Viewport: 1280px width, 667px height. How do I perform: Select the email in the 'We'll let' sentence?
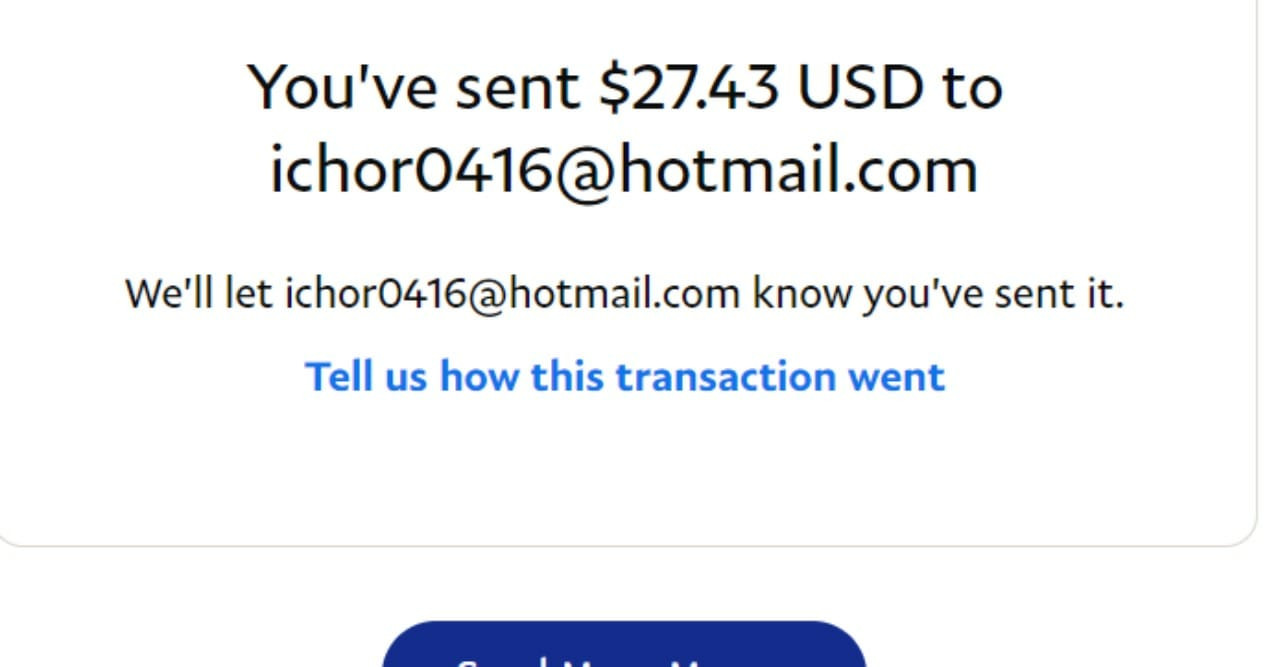click(513, 294)
